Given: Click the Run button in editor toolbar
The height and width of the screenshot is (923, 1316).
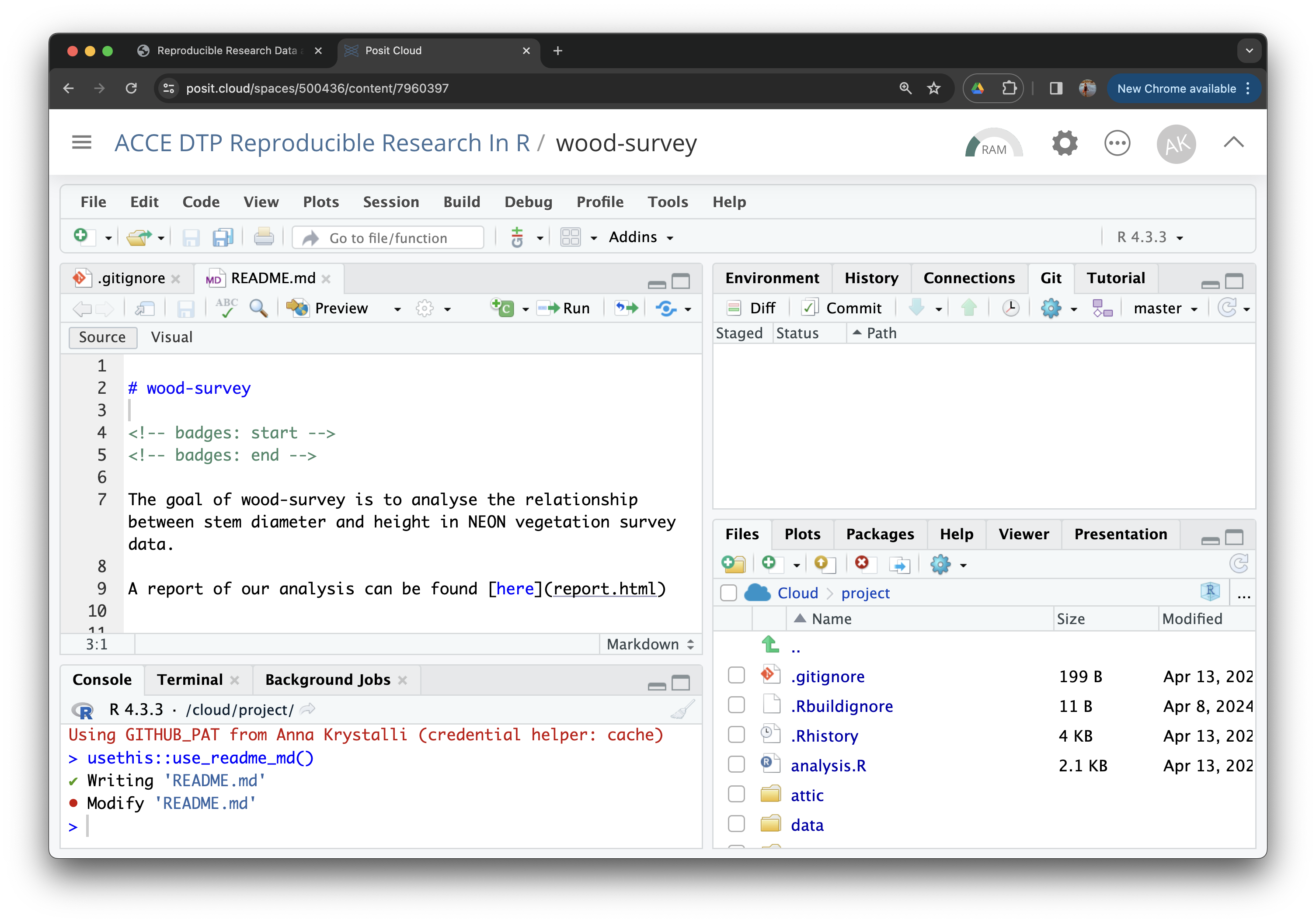Looking at the screenshot, I should [564, 309].
